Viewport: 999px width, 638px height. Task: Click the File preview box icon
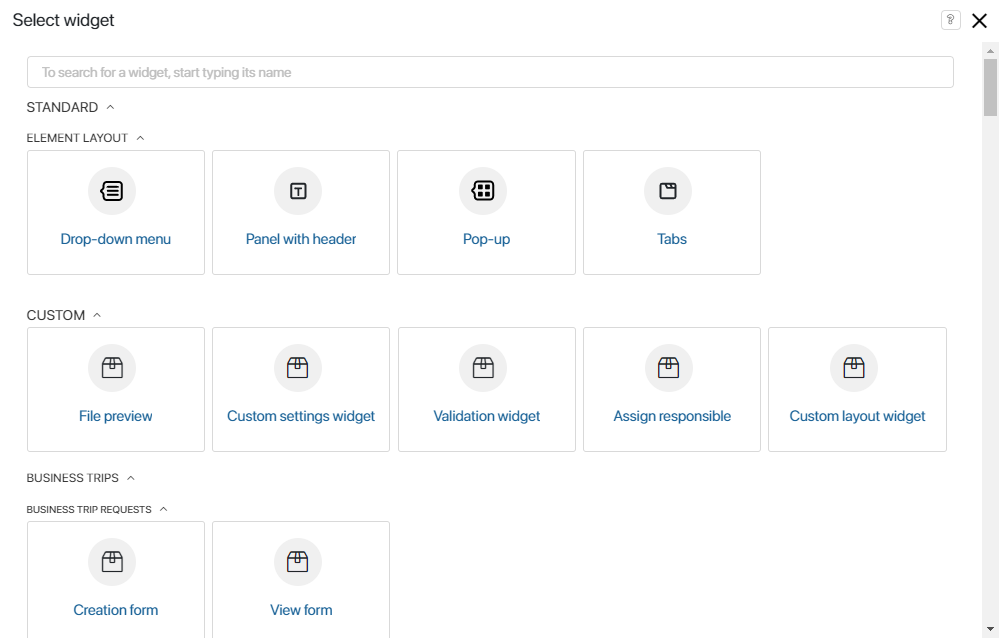[x=112, y=368]
